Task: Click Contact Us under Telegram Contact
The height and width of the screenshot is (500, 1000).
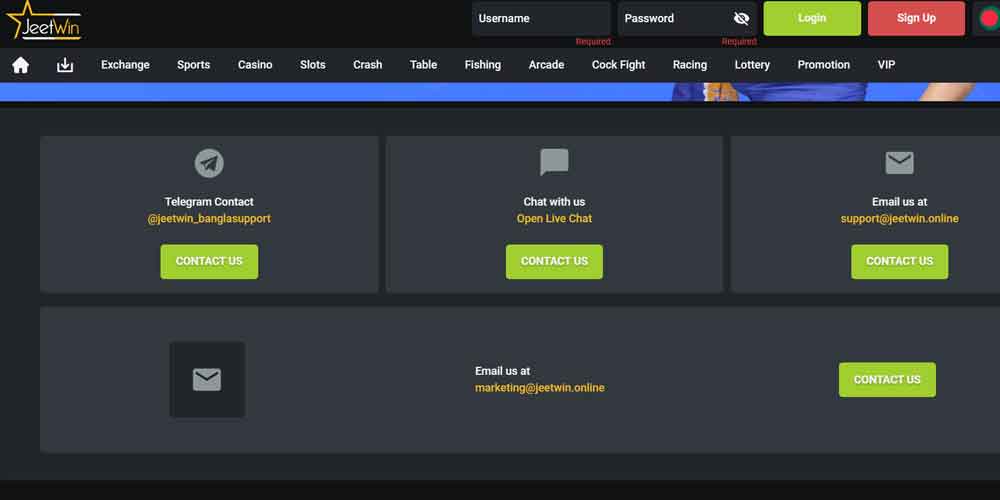Action: [209, 261]
